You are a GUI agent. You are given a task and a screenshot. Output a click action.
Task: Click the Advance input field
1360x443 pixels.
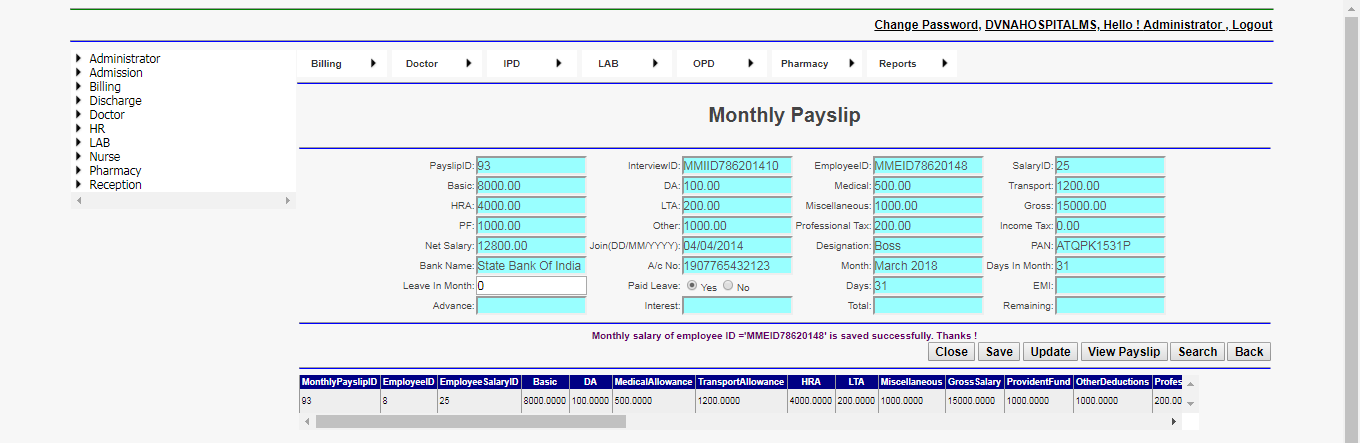tap(531, 306)
